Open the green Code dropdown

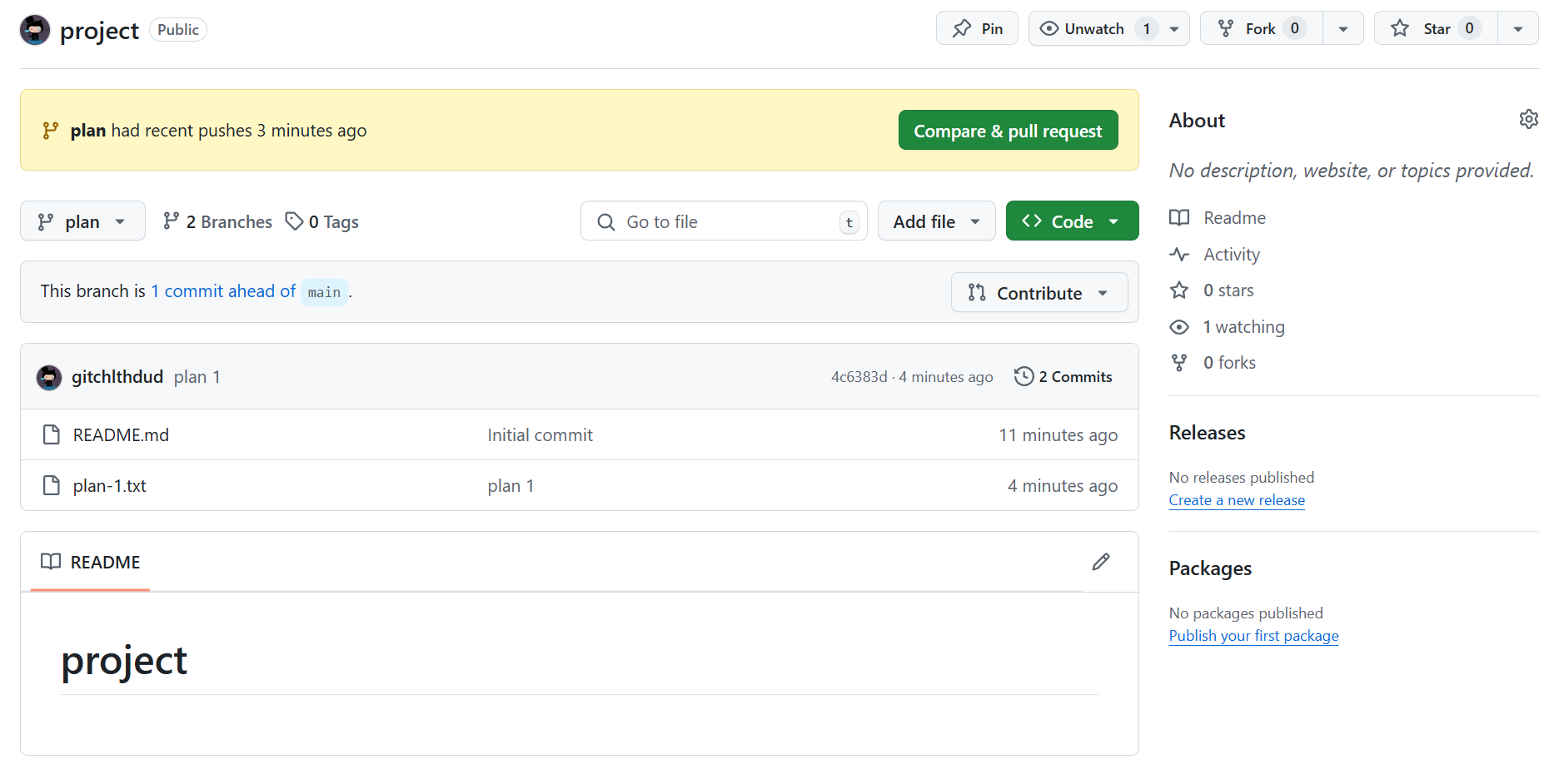[1072, 221]
